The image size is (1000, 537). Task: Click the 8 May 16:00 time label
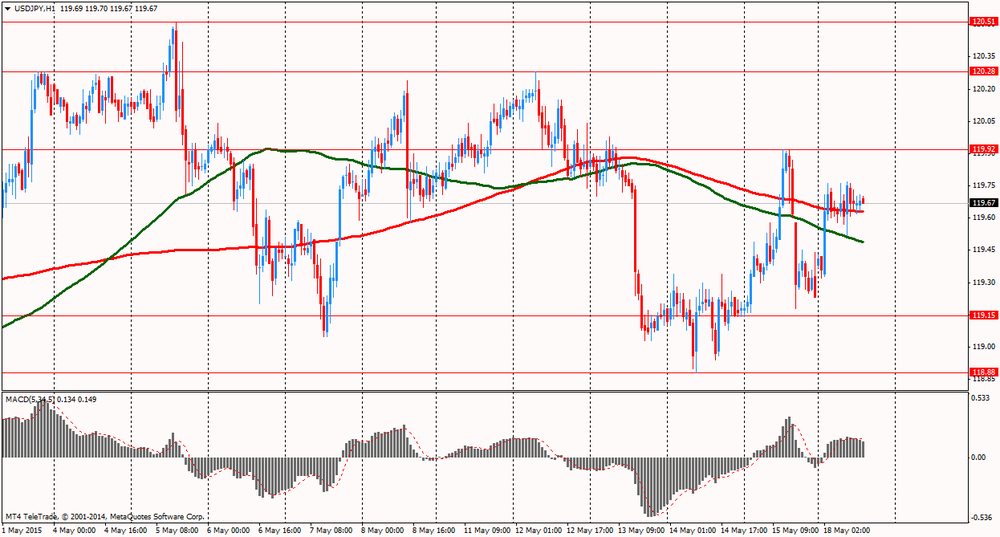click(x=434, y=530)
